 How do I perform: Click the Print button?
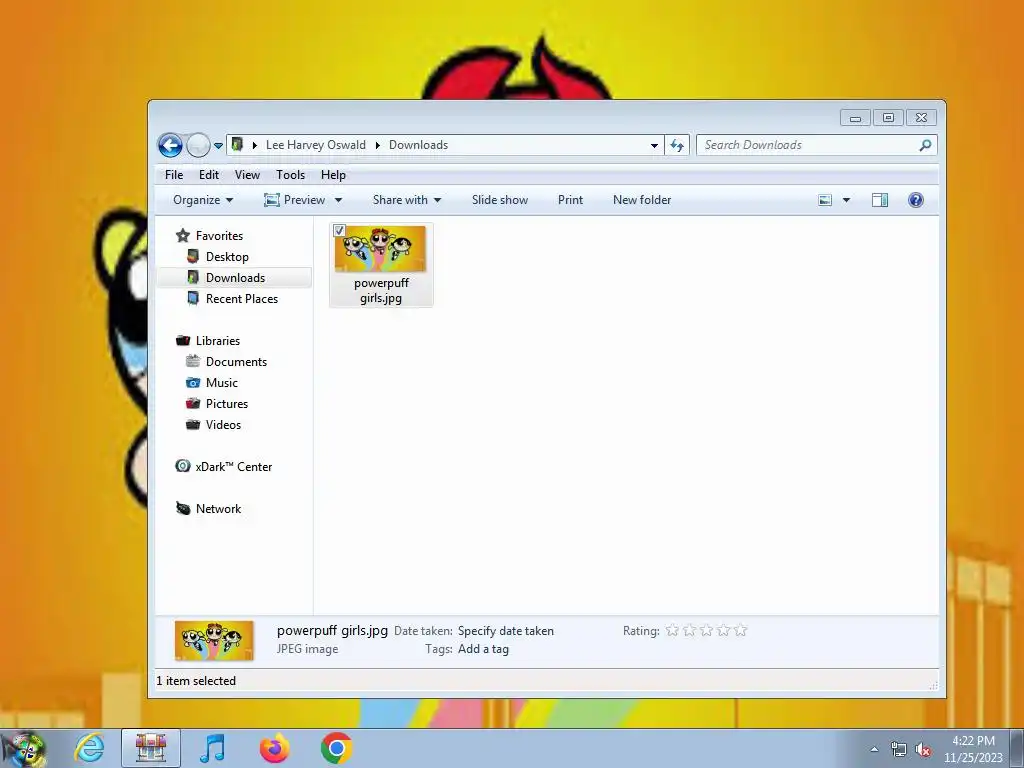pos(570,200)
